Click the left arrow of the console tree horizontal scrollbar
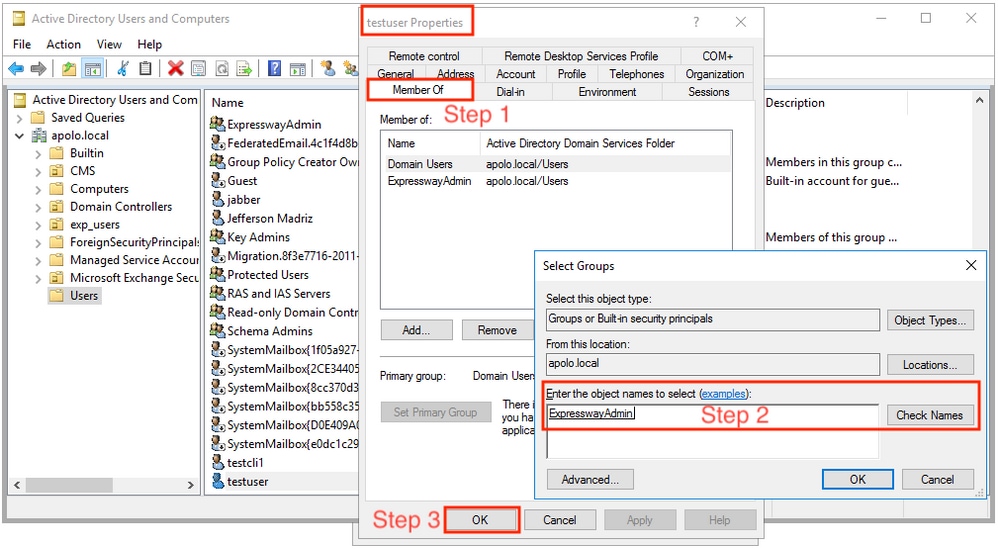998x550 pixels. coord(17,485)
